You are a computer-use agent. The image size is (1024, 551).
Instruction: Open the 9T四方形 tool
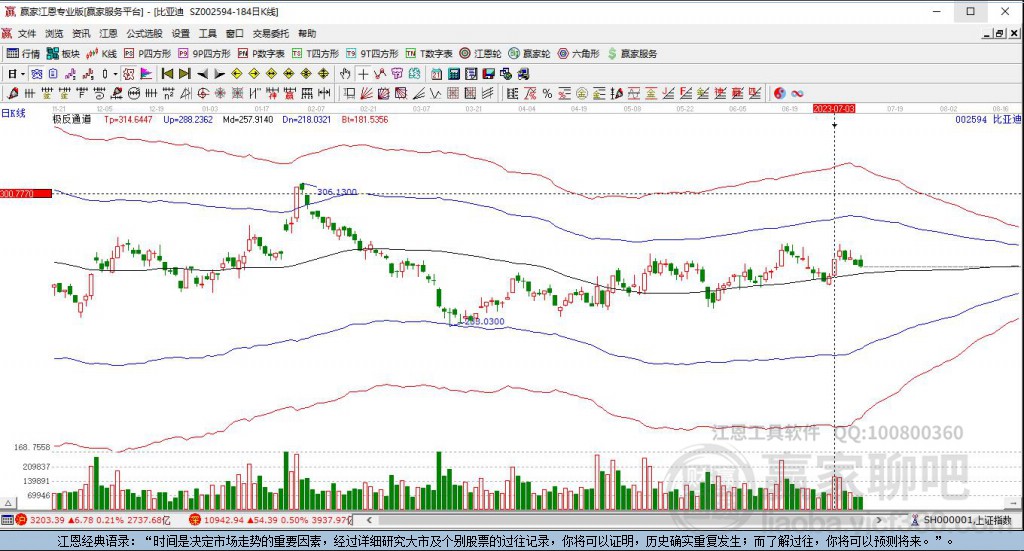372,54
